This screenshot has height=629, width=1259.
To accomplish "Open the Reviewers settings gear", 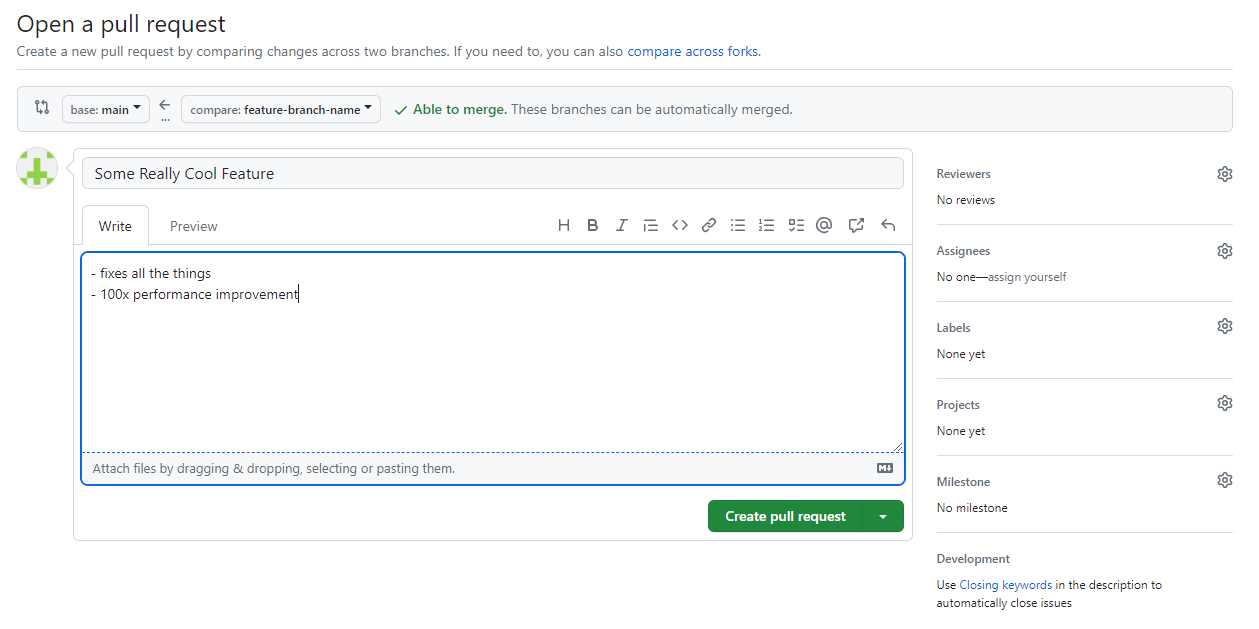I will click(1225, 173).
